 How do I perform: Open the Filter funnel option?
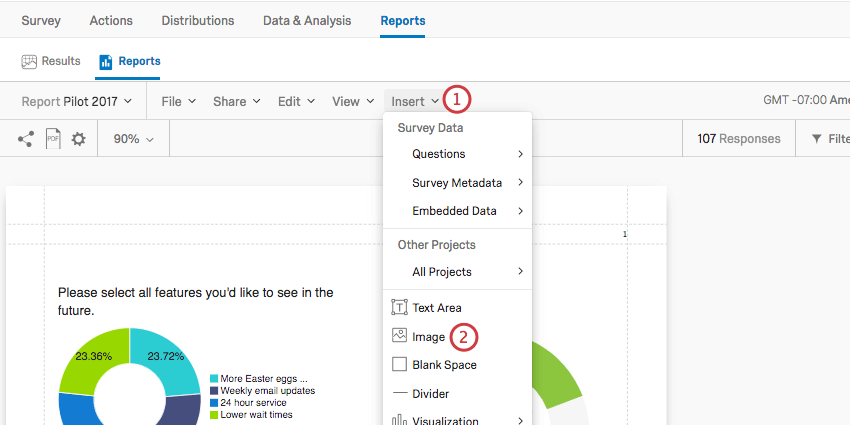(830, 139)
